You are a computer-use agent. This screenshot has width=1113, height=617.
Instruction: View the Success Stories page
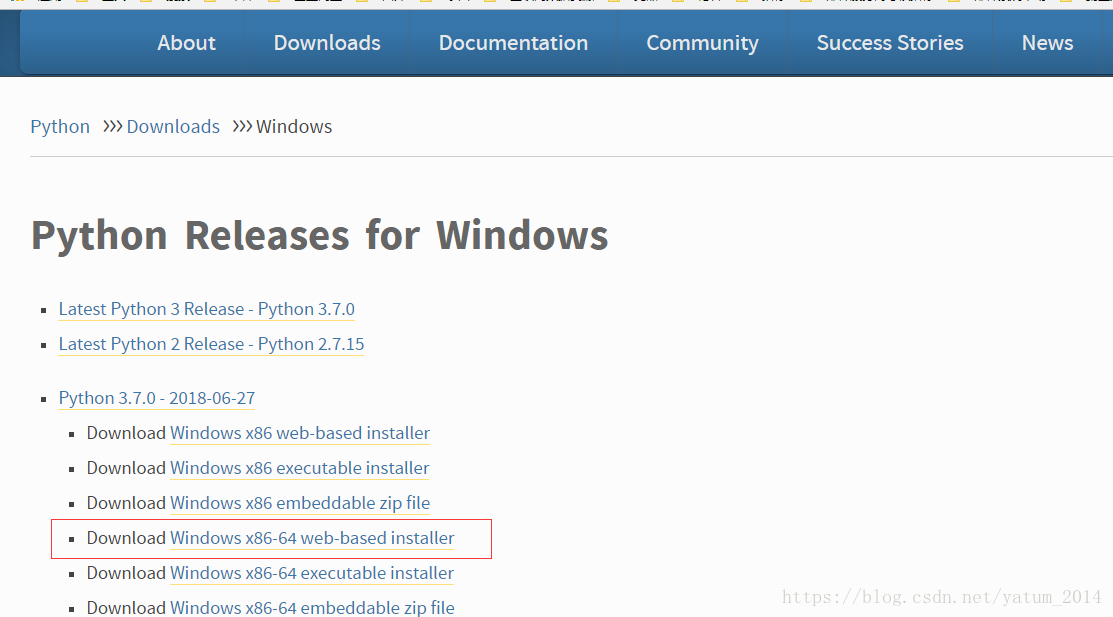coord(889,42)
